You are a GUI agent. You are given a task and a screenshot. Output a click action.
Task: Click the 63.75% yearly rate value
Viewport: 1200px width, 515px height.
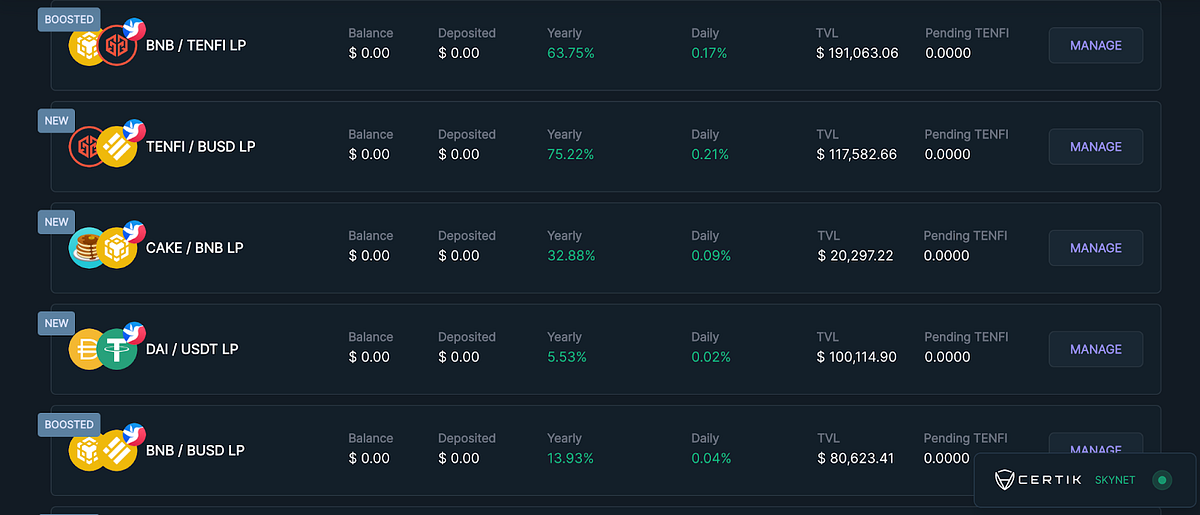[x=571, y=53]
